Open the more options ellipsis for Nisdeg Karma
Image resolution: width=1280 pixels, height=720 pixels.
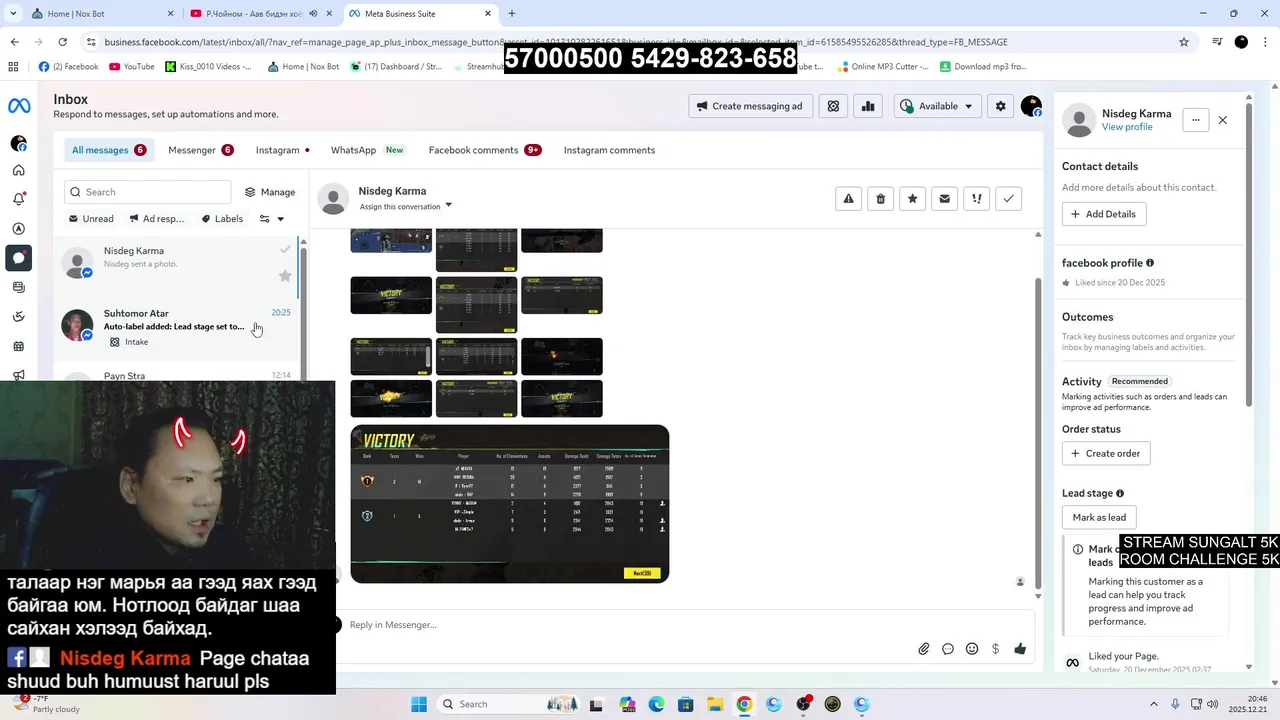click(1195, 120)
